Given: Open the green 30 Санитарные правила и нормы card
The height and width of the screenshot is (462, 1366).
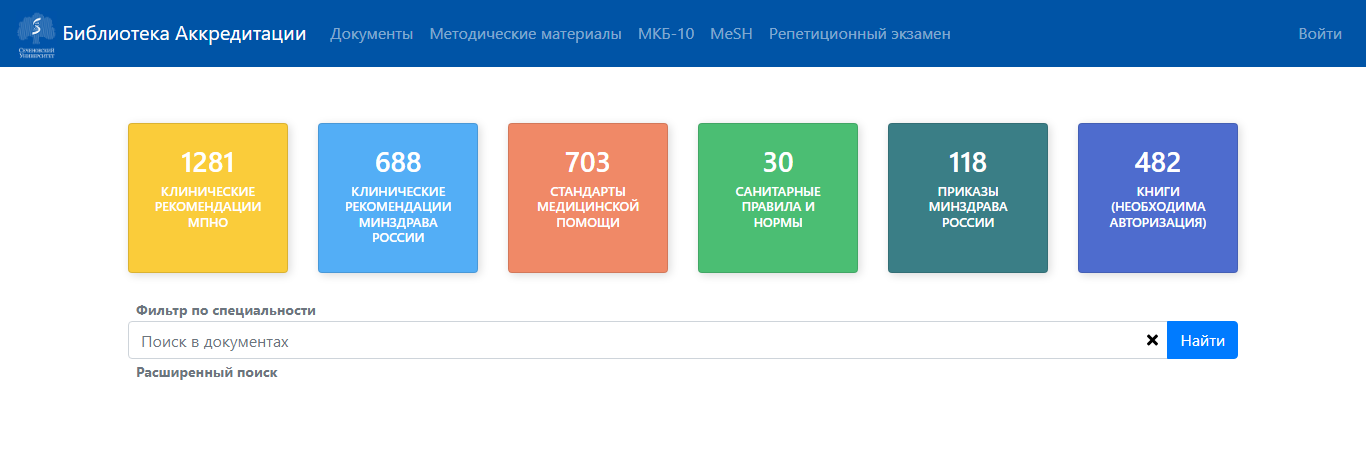Looking at the screenshot, I should [778, 198].
